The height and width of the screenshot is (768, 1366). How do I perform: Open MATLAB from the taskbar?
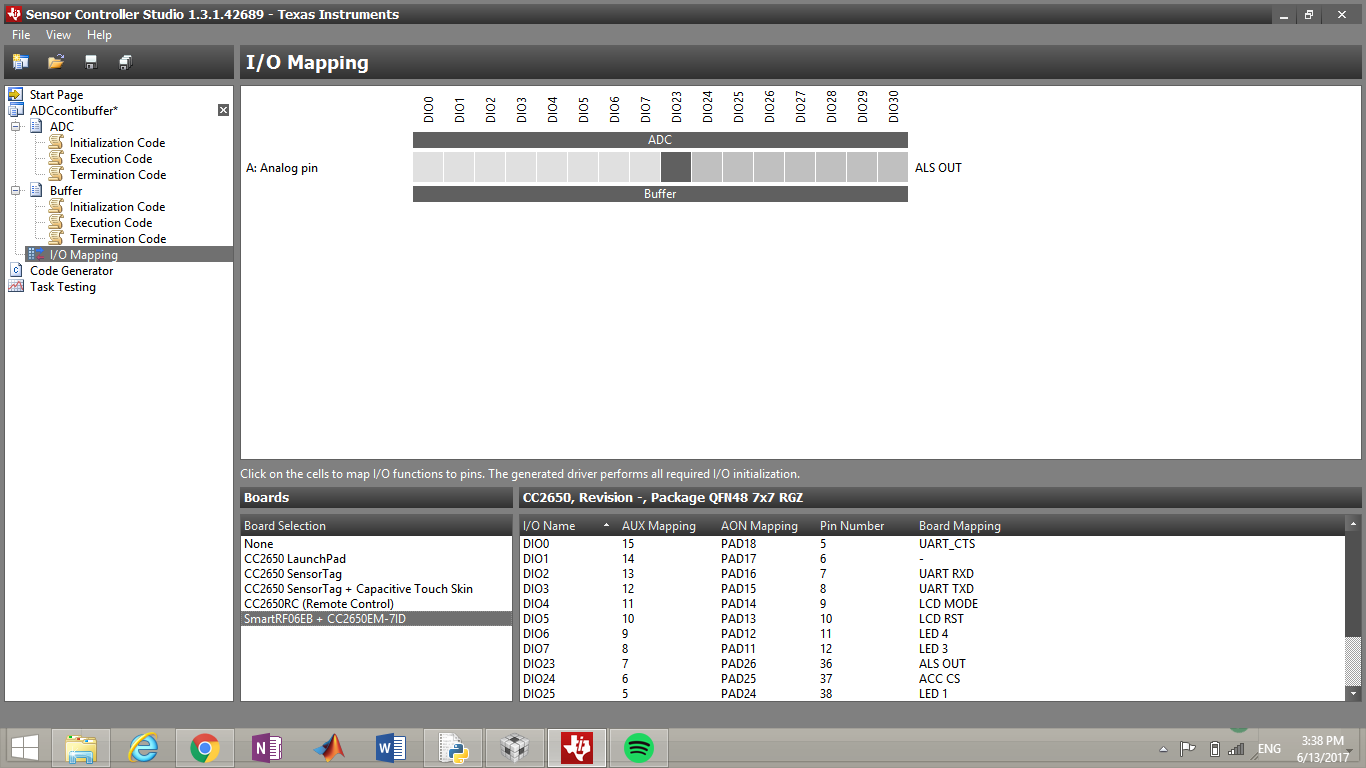[329, 748]
